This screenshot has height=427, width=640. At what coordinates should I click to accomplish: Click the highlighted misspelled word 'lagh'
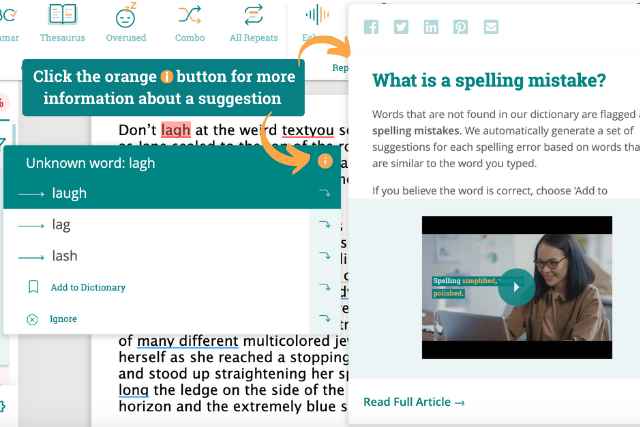point(176,130)
